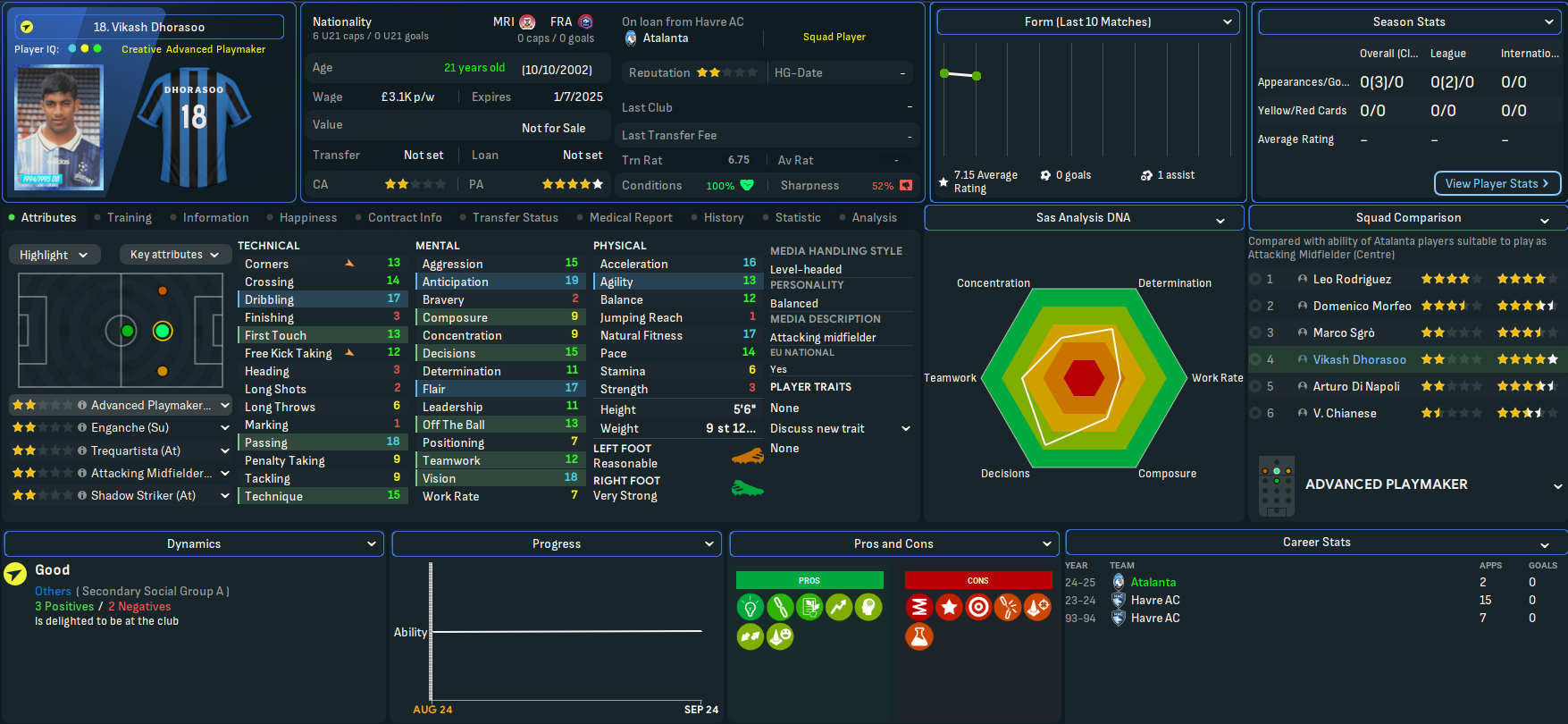This screenshot has width=1568, height=724.
Task: Click the flask icon under Cons
Action: click(x=918, y=636)
